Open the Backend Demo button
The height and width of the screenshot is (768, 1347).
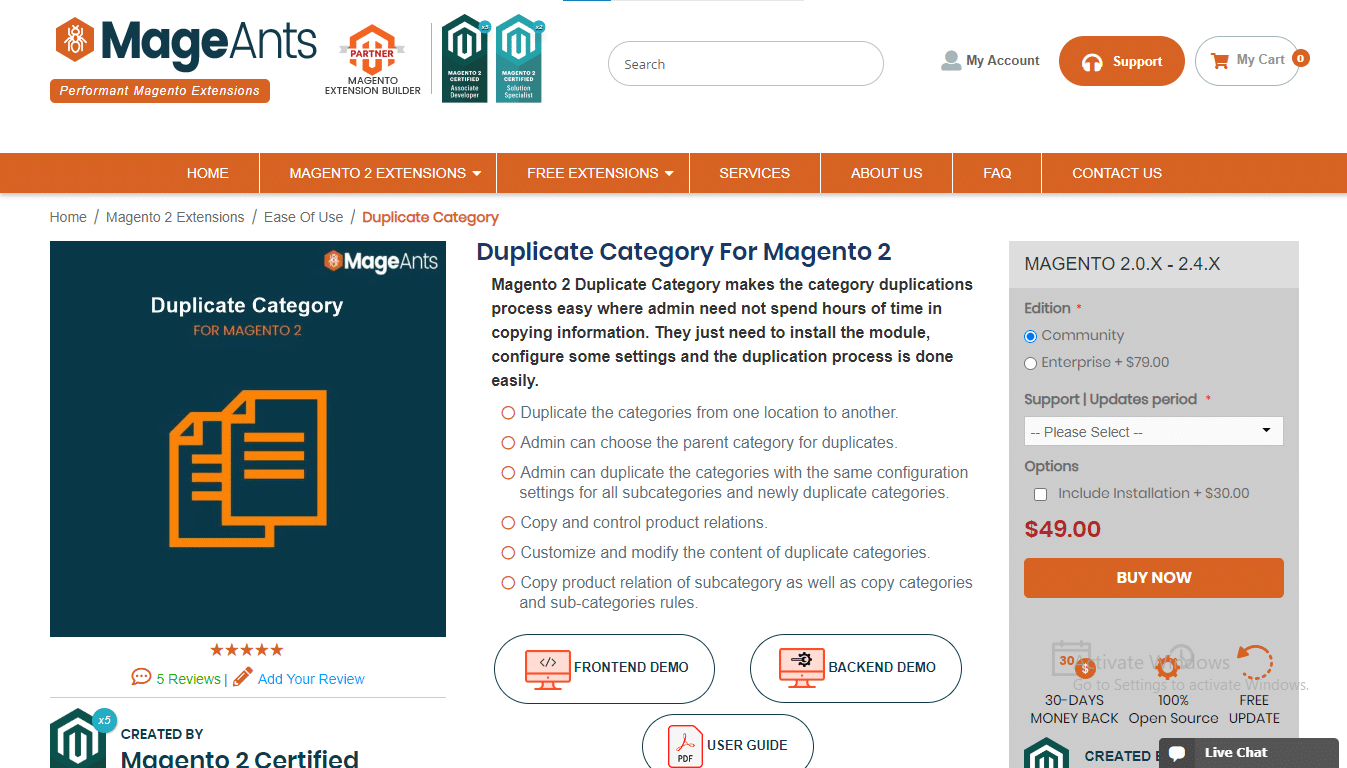coord(855,668)
